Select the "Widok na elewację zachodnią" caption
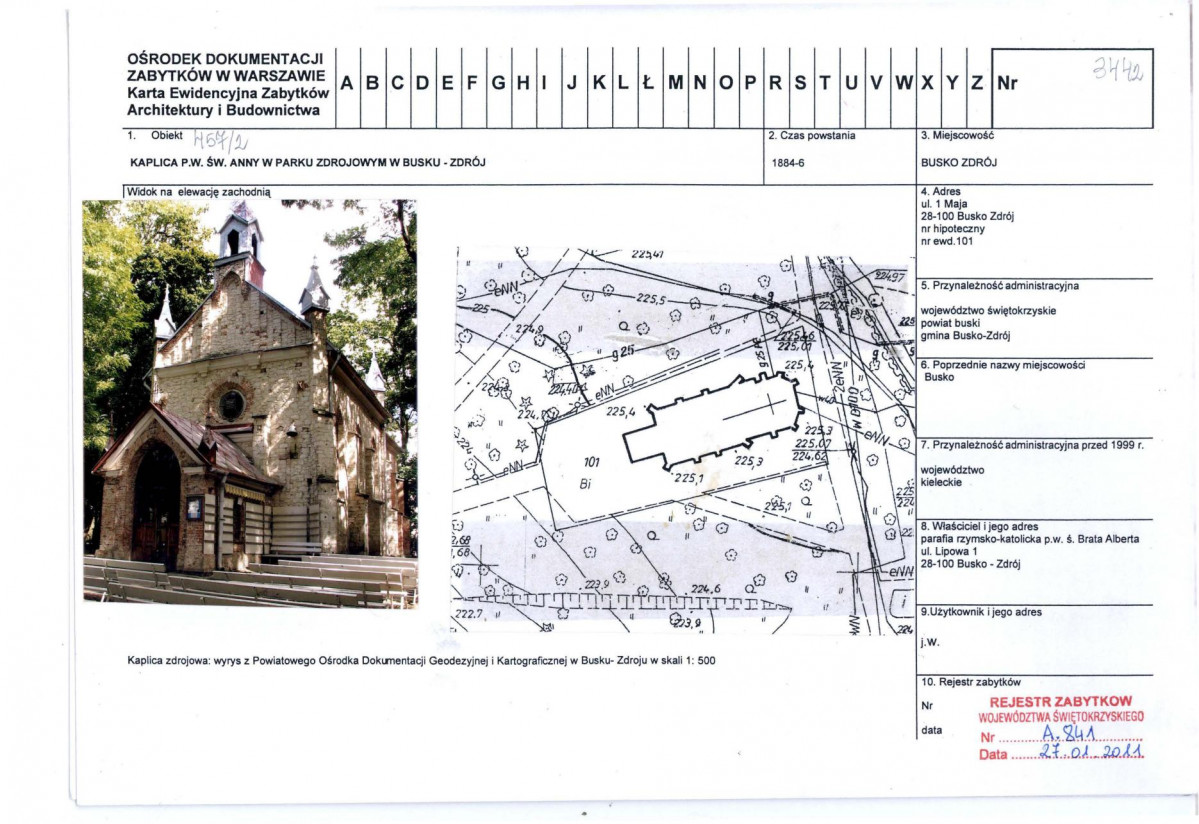This screenshot has height=824, width=1199. (x=198, y=191)
